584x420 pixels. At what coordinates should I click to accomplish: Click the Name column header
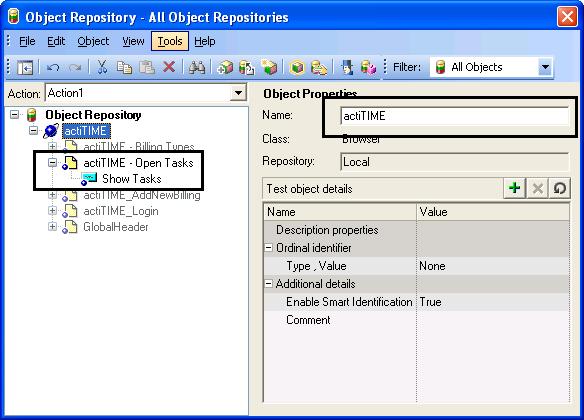340,212
